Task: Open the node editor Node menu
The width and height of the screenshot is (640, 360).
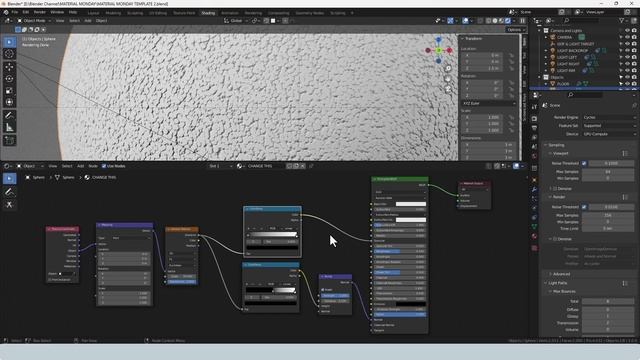Action: [x=93, y=166]
